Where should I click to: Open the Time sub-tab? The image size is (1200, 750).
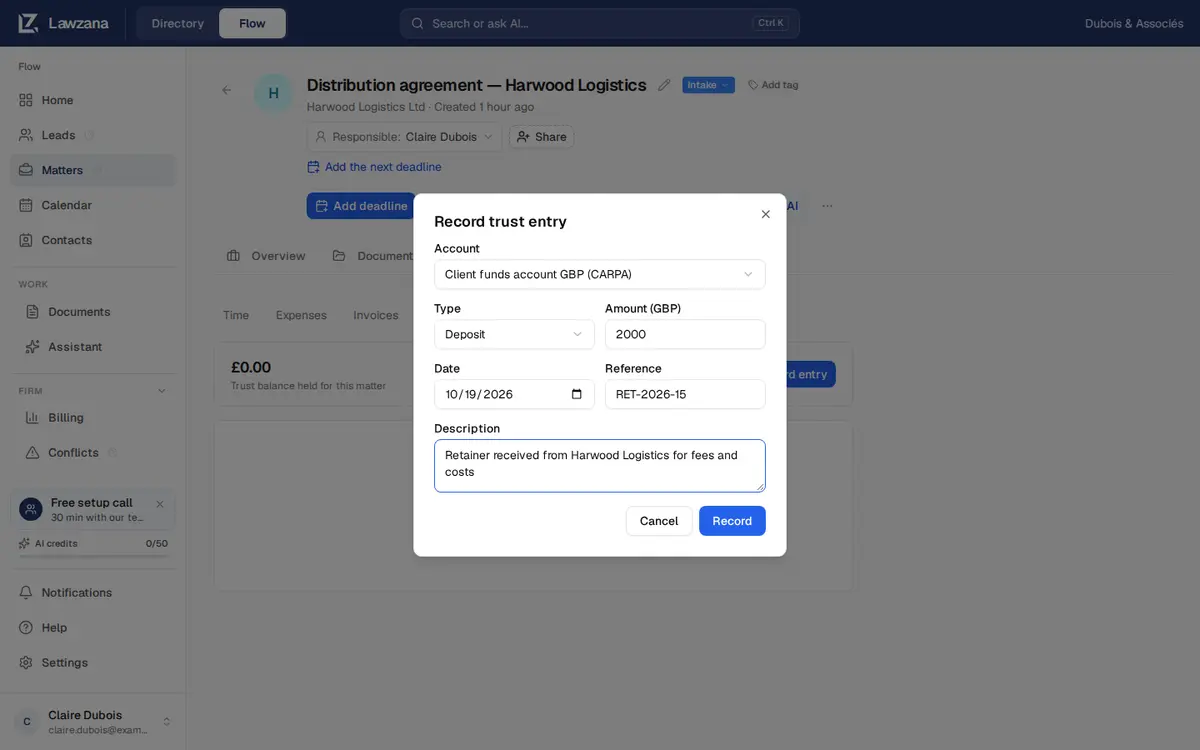pos(236,315)
